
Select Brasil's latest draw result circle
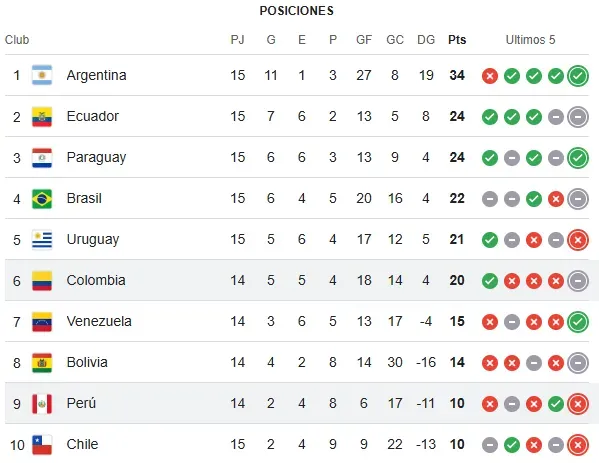coord(578,199)
